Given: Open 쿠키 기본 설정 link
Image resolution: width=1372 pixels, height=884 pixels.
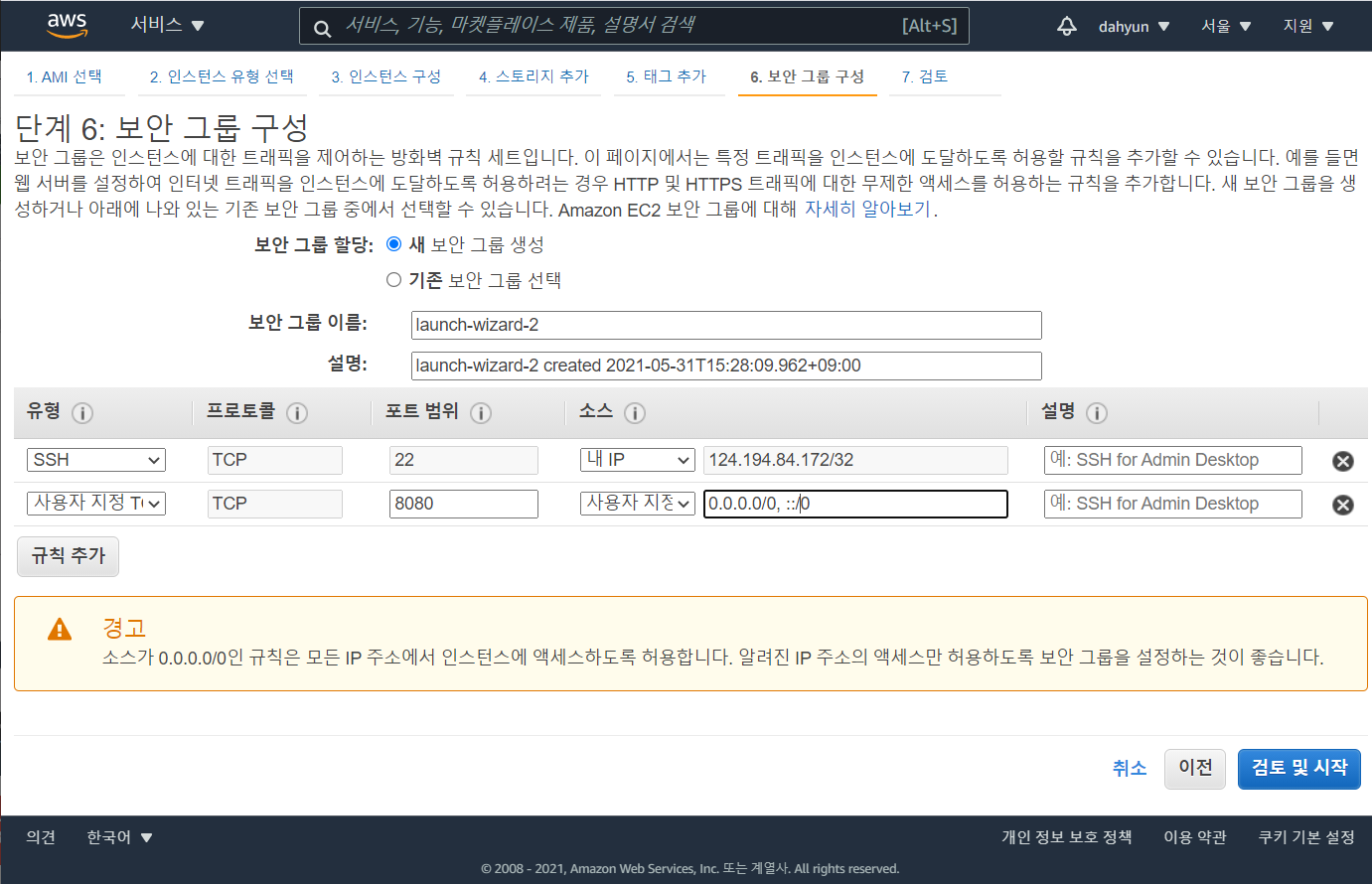Looking at the screenshot, I should coord(1306,837).
